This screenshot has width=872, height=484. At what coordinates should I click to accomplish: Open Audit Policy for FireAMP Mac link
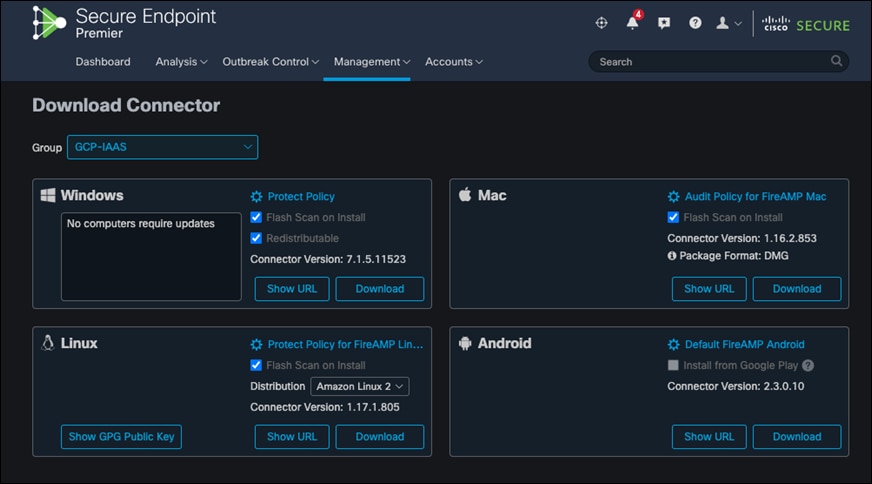pyautogui.click(x=755, y=196)
